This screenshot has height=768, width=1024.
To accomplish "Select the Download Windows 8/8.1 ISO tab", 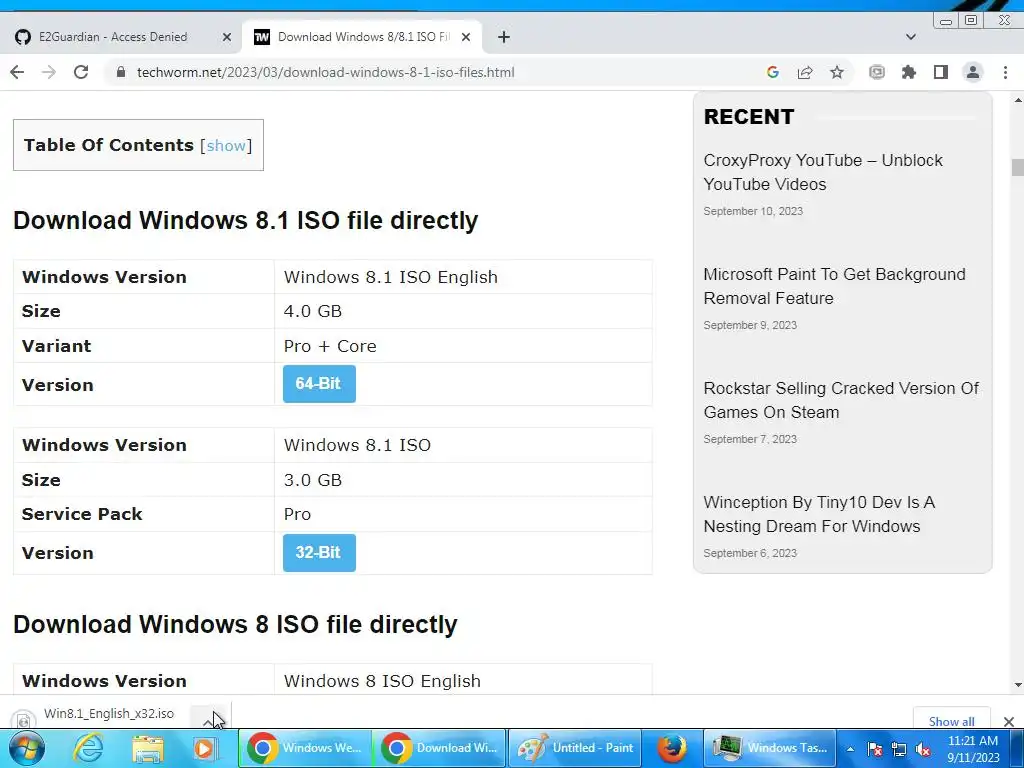I will pyautogui.click(x=362, y=37).
